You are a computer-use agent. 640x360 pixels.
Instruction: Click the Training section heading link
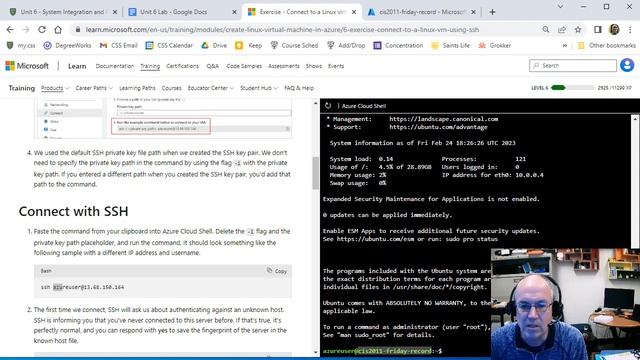point(22,88)
